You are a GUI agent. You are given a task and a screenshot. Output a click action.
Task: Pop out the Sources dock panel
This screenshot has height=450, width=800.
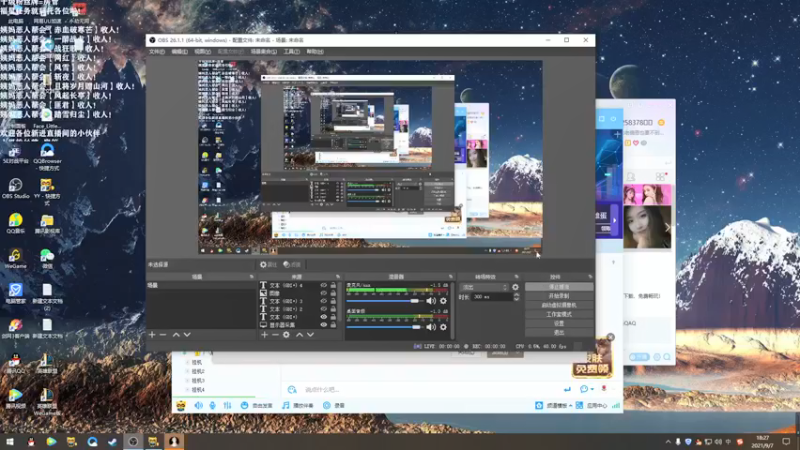click(338, 277)
